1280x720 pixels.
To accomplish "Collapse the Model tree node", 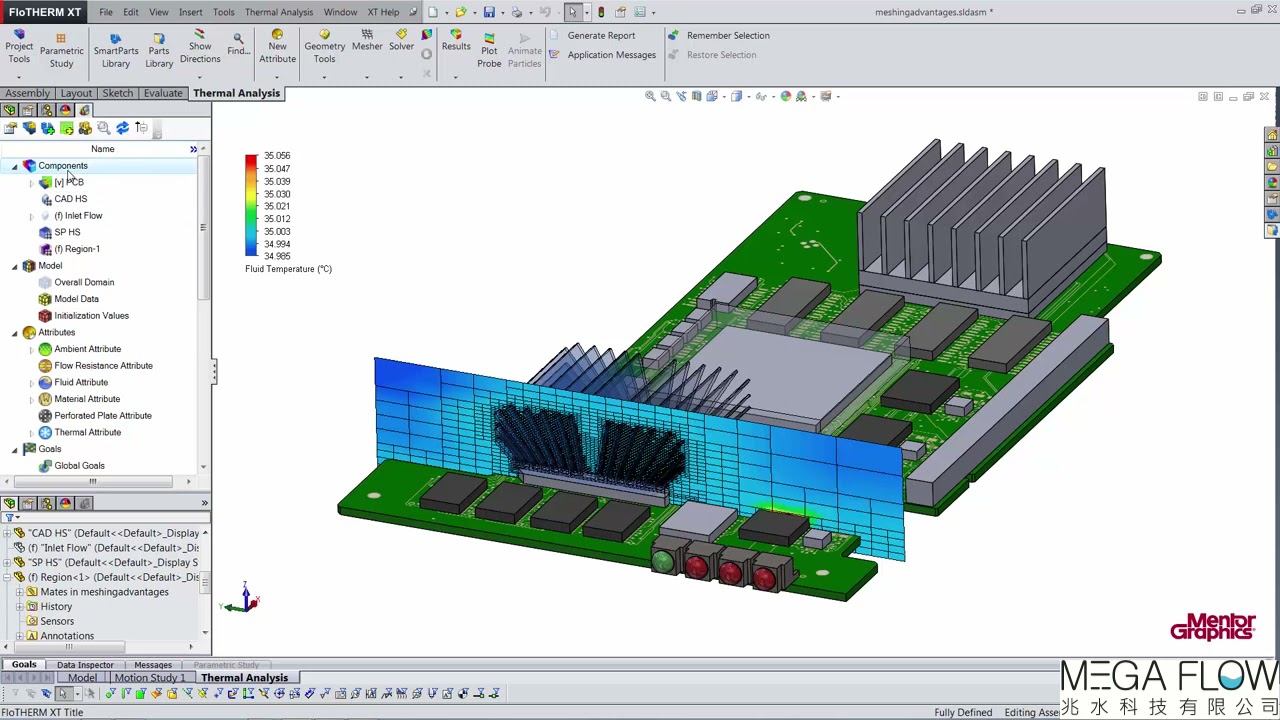I will coord(15,266).
